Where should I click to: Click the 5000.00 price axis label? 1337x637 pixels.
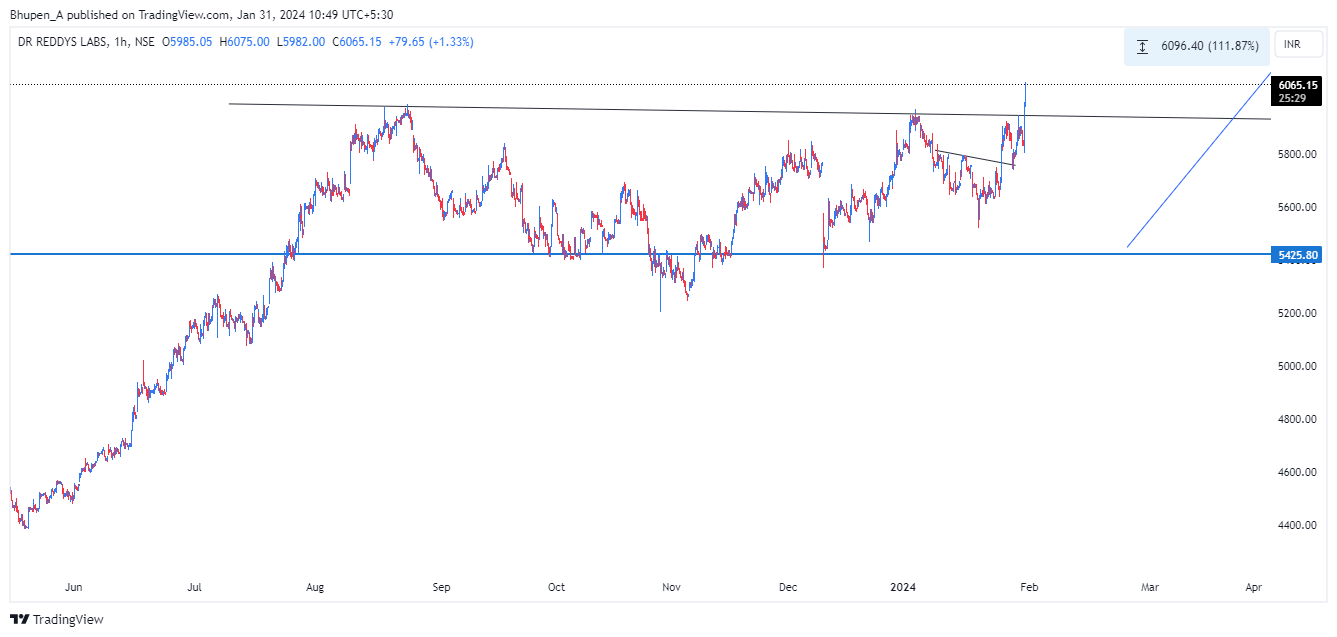pyautogui.click(x=1298, y=367)
